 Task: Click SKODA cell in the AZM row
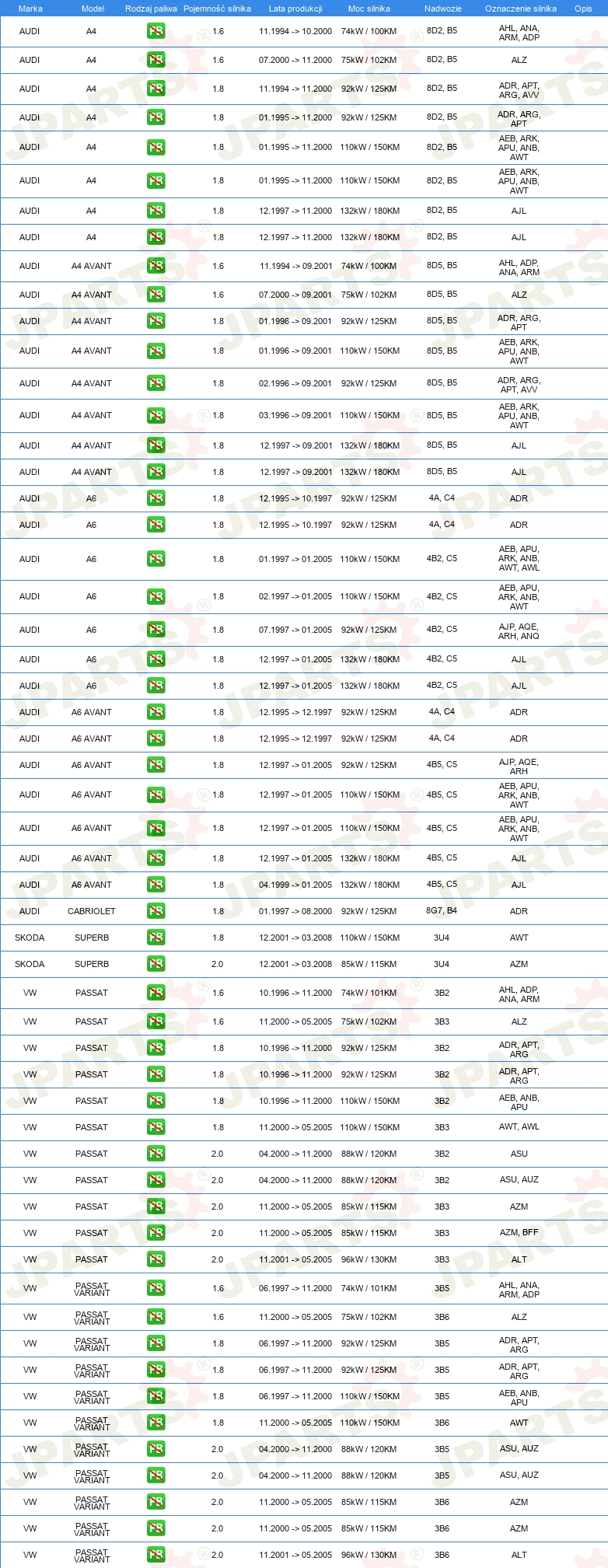tap(30, 964)
